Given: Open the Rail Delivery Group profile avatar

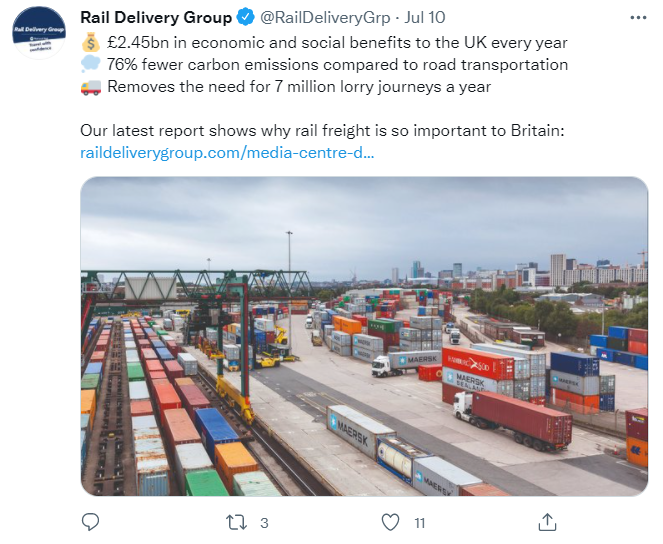Looking at the screenshot, I should coord(38,40).
